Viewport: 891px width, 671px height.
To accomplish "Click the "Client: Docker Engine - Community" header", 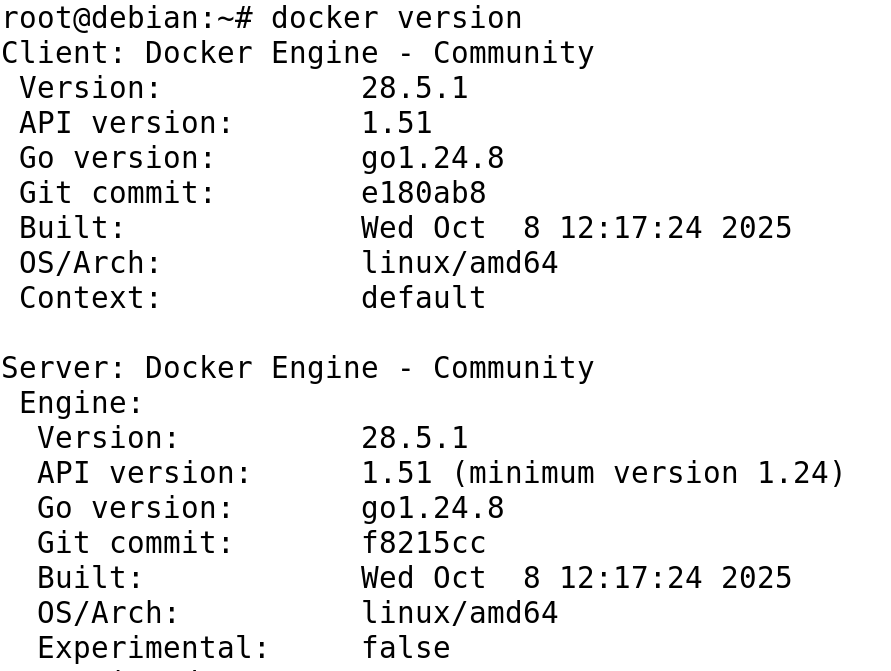I will coord(297,53).
